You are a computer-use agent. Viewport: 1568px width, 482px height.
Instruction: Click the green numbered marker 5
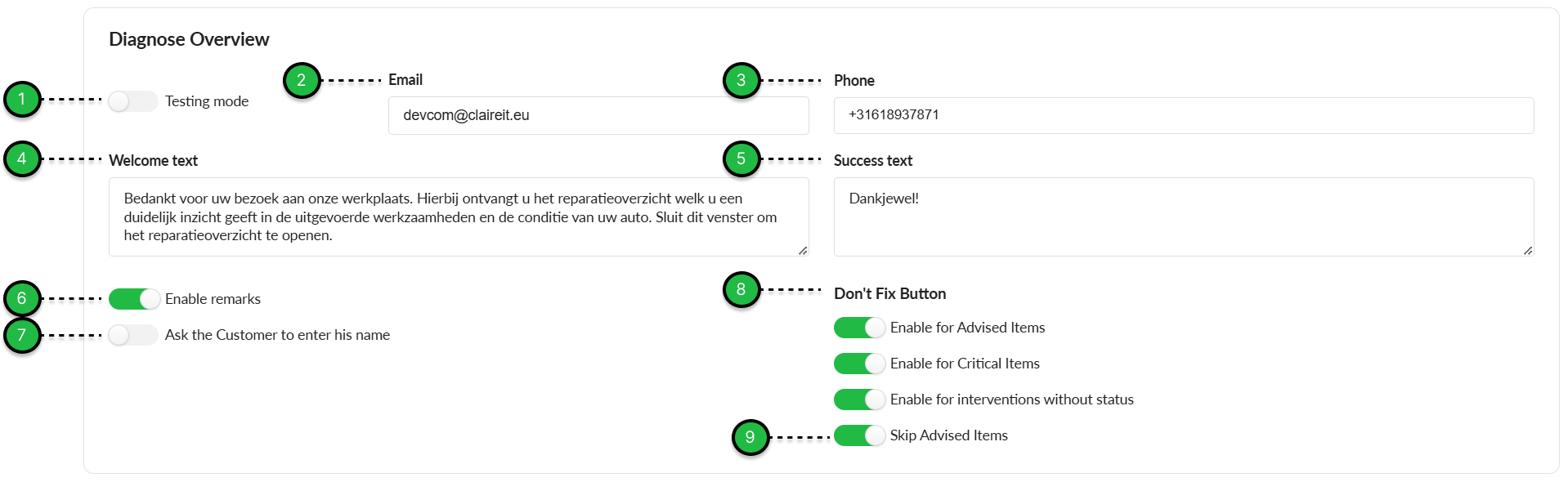pos(741,158)
